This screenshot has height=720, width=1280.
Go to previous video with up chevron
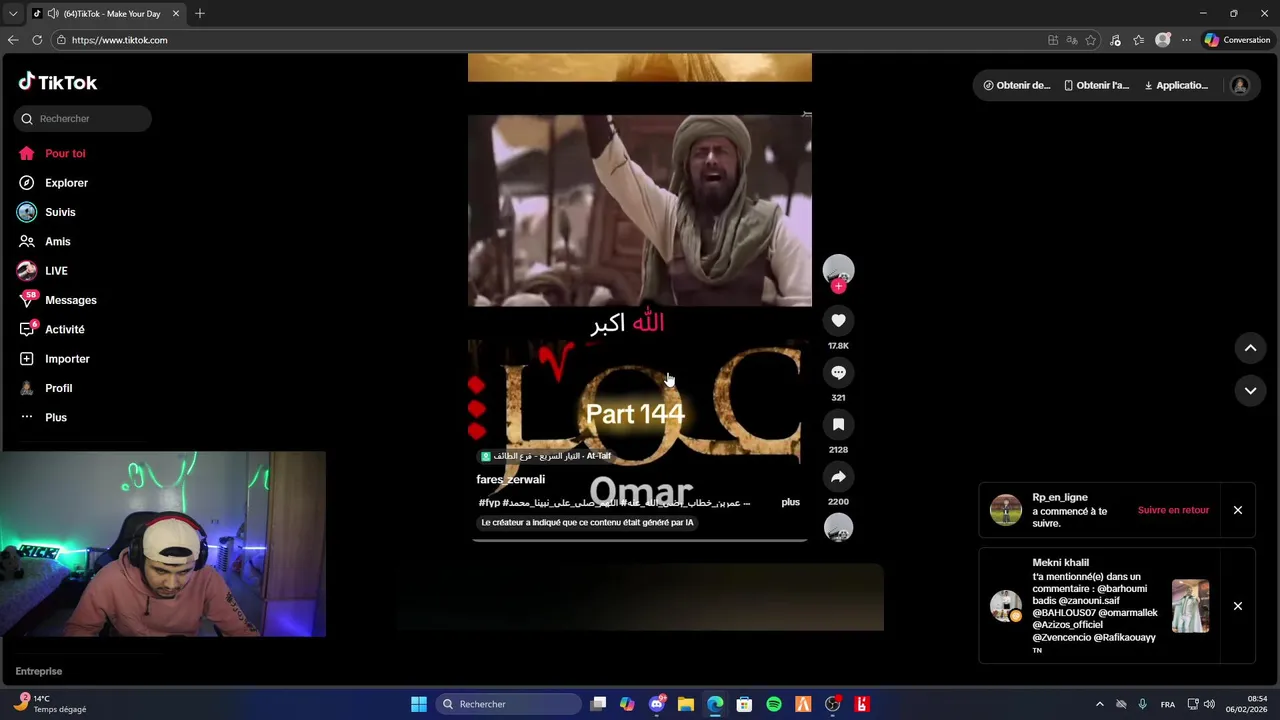tap(1250, 348)
